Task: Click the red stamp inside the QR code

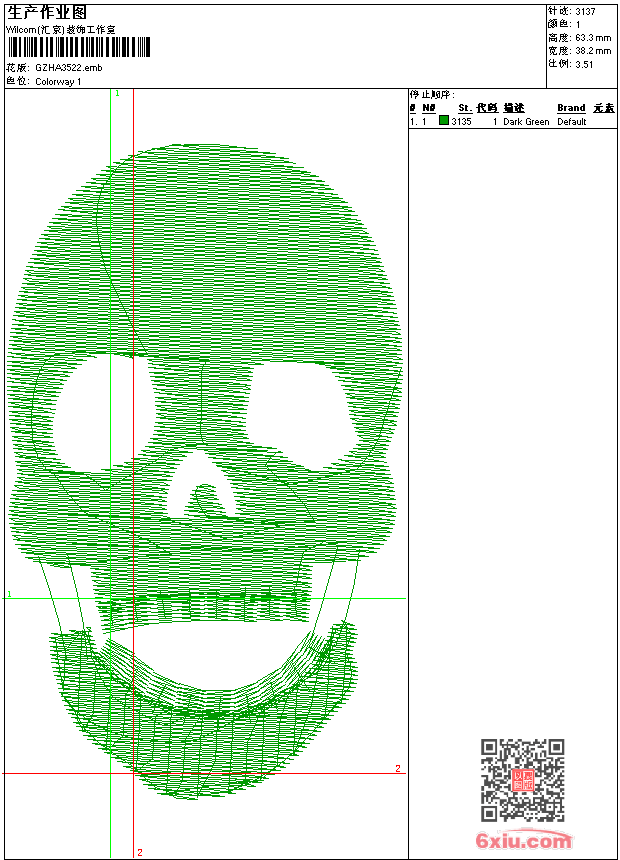Action: 522,781
